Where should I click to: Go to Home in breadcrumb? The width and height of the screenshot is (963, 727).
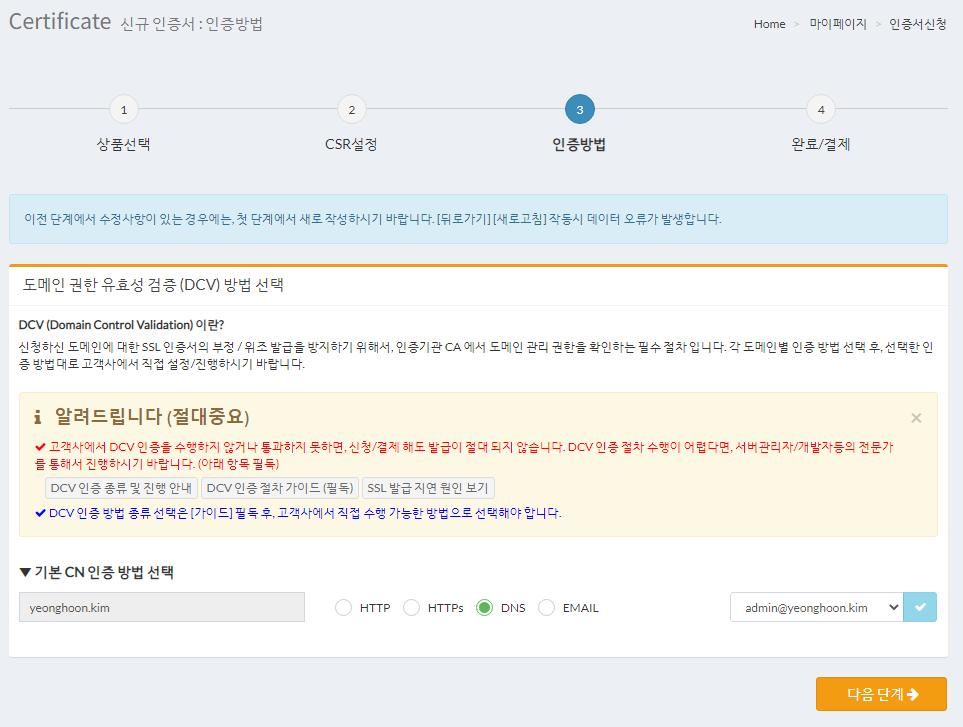pyautogui.click(x=769, y=24)
